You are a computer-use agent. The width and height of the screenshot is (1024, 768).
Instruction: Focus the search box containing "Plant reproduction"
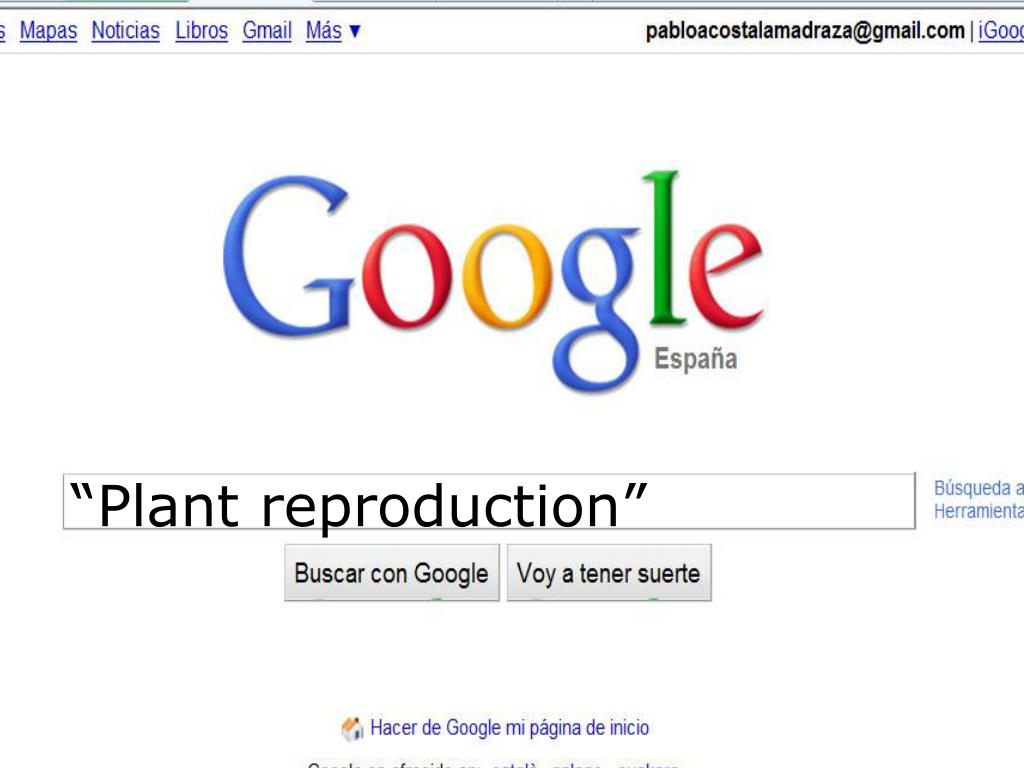(x=489, y=502)
